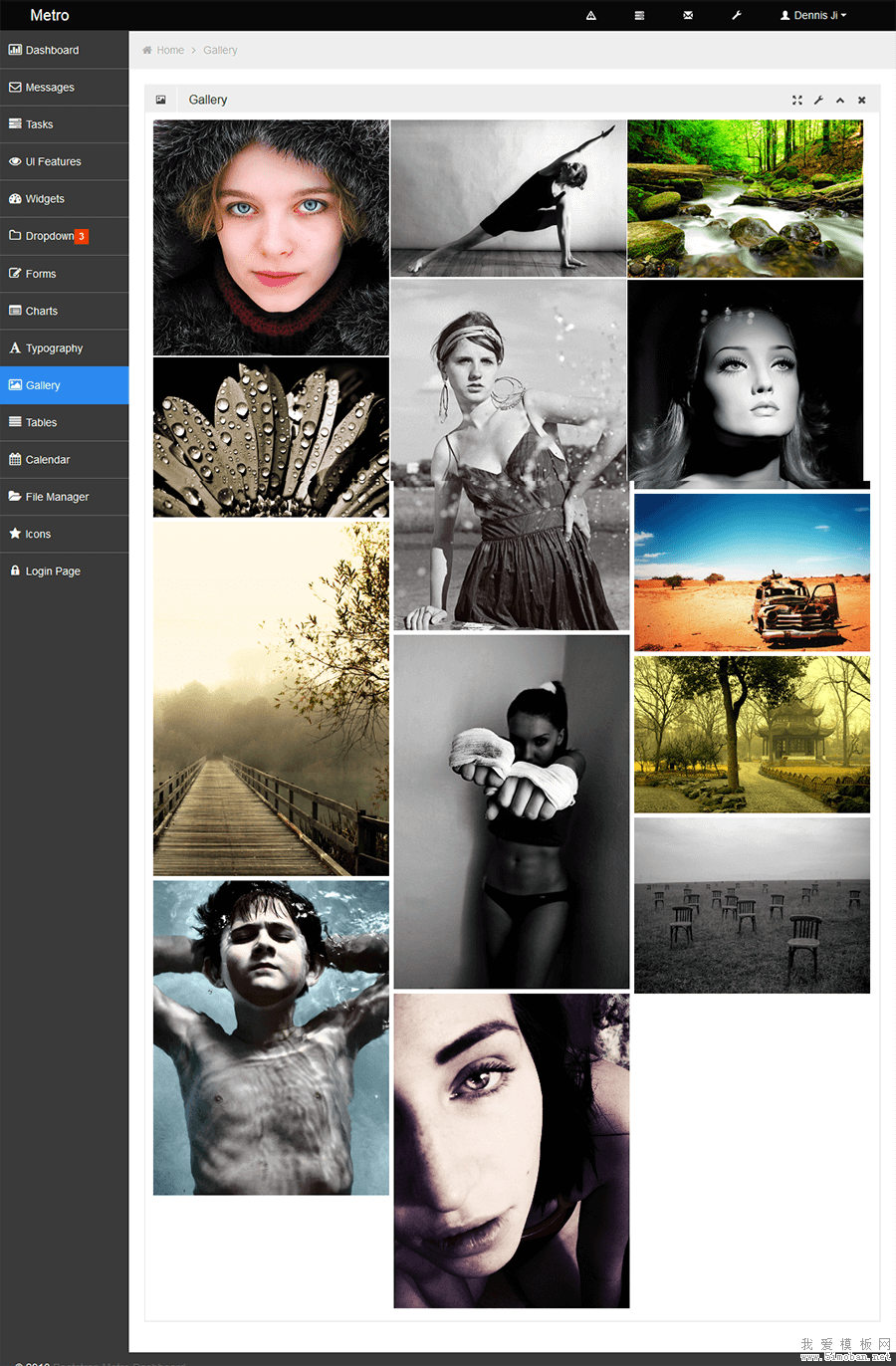The height and width of the screenshot is (1366, 896).
Task: Expand the Dropdown sidebar menu
Action: click(x=50, y=237)
